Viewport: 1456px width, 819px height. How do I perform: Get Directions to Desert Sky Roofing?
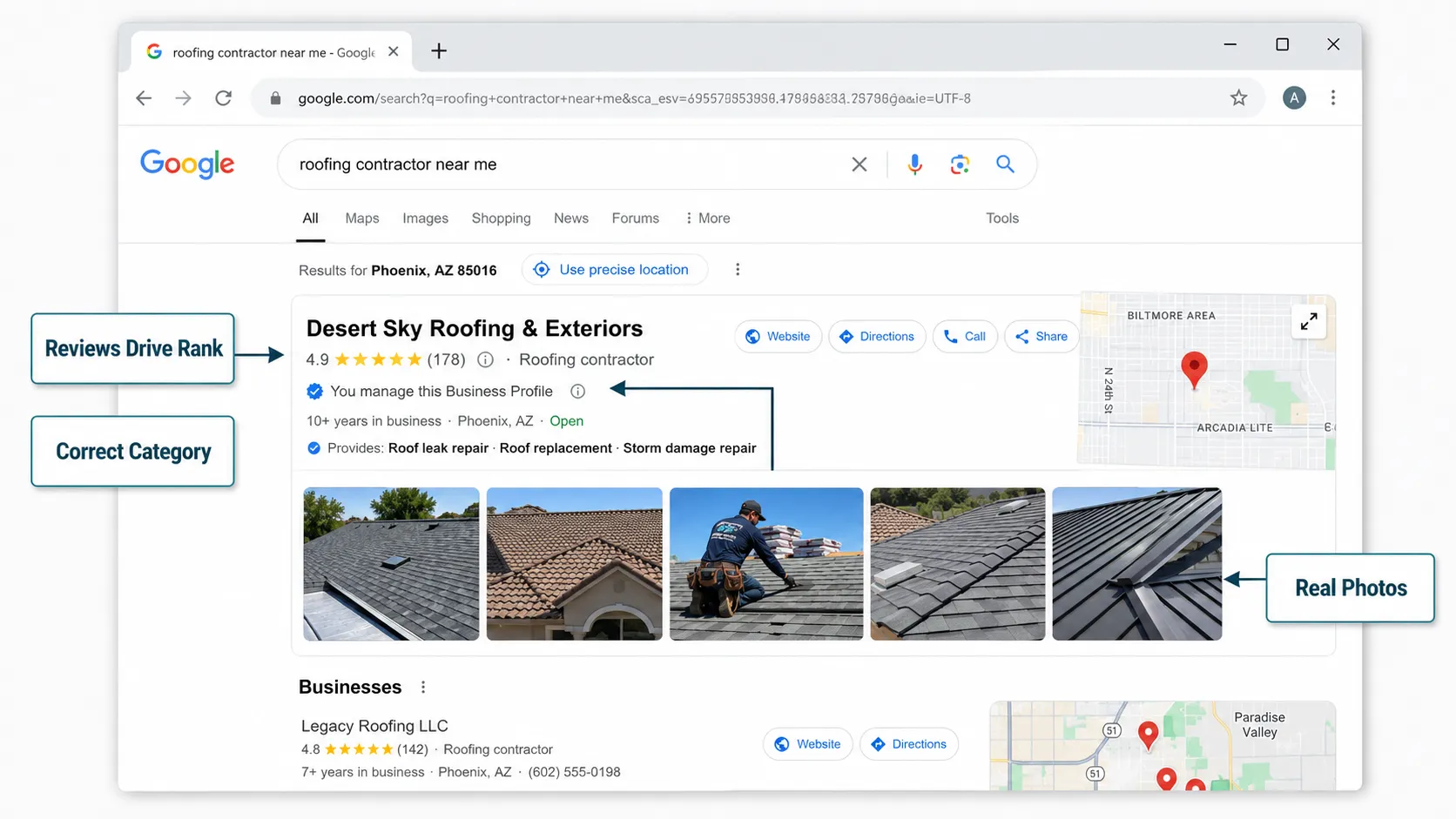[x=877, y=337]
